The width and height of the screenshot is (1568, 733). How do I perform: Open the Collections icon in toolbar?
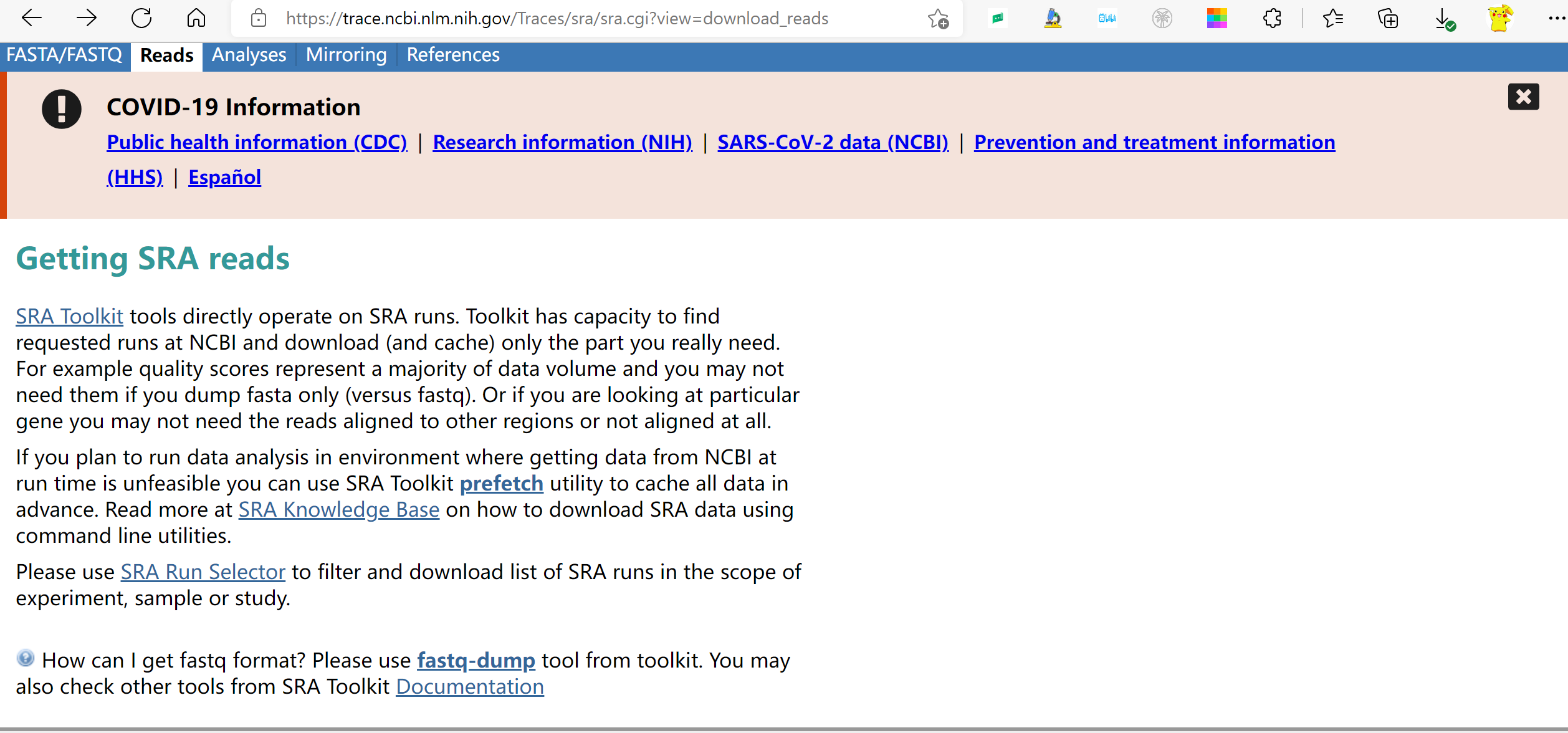coord(1388,19)
